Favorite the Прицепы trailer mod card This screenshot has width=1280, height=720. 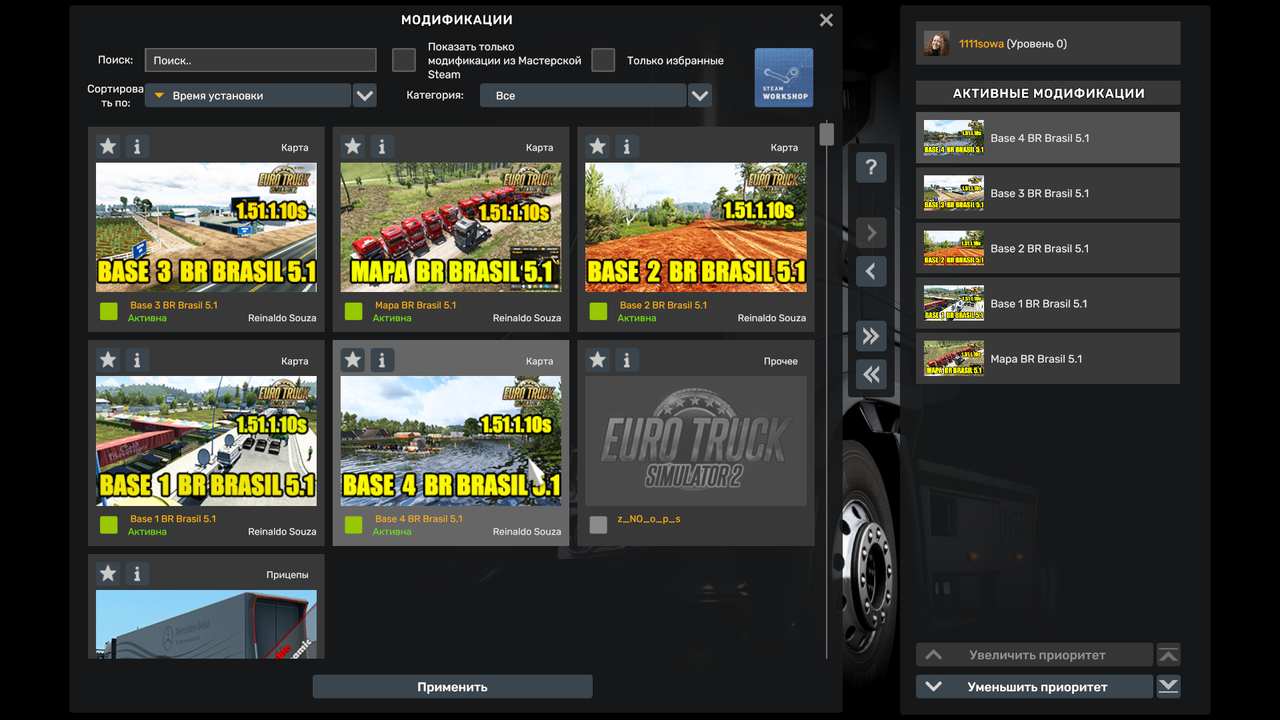coord(108,573)
